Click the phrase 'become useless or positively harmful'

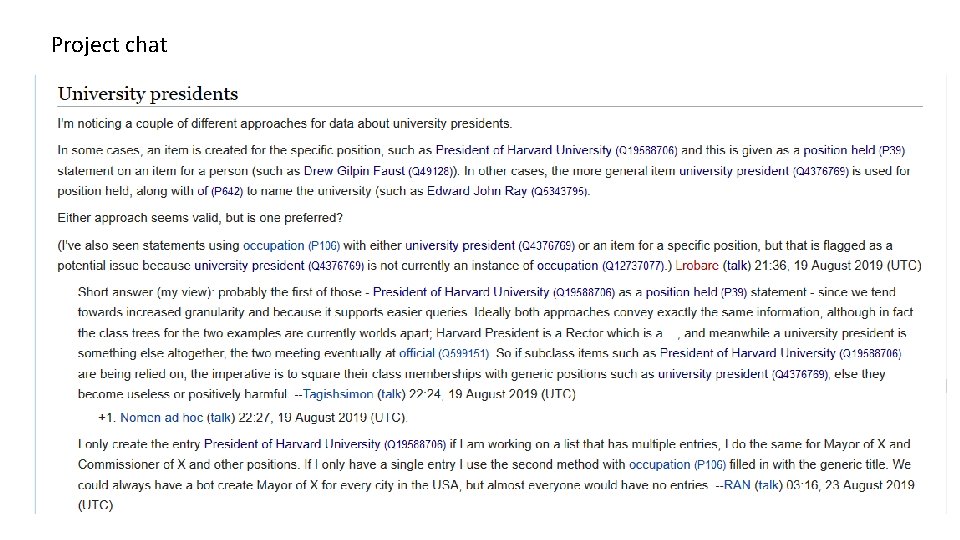click(x=182, y=394)
